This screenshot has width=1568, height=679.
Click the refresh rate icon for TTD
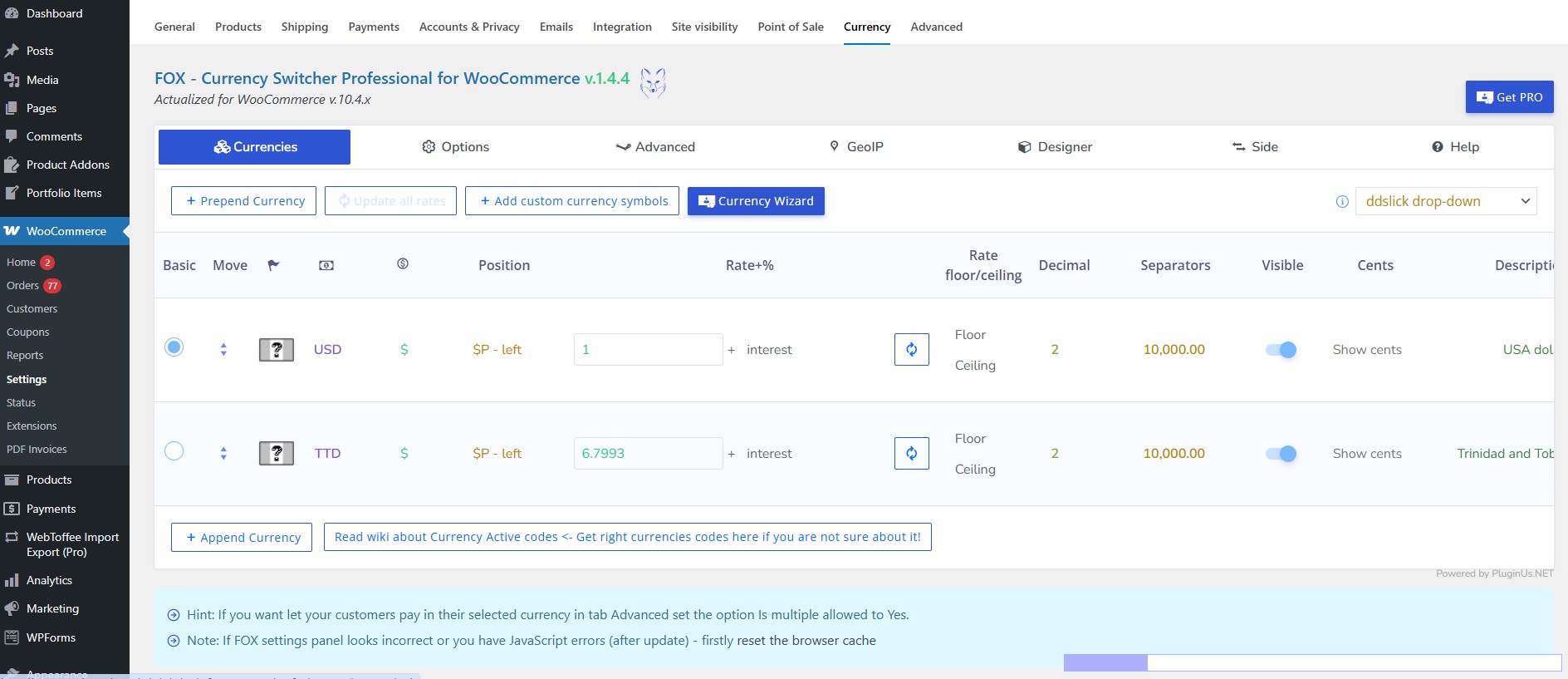(911, 453)
